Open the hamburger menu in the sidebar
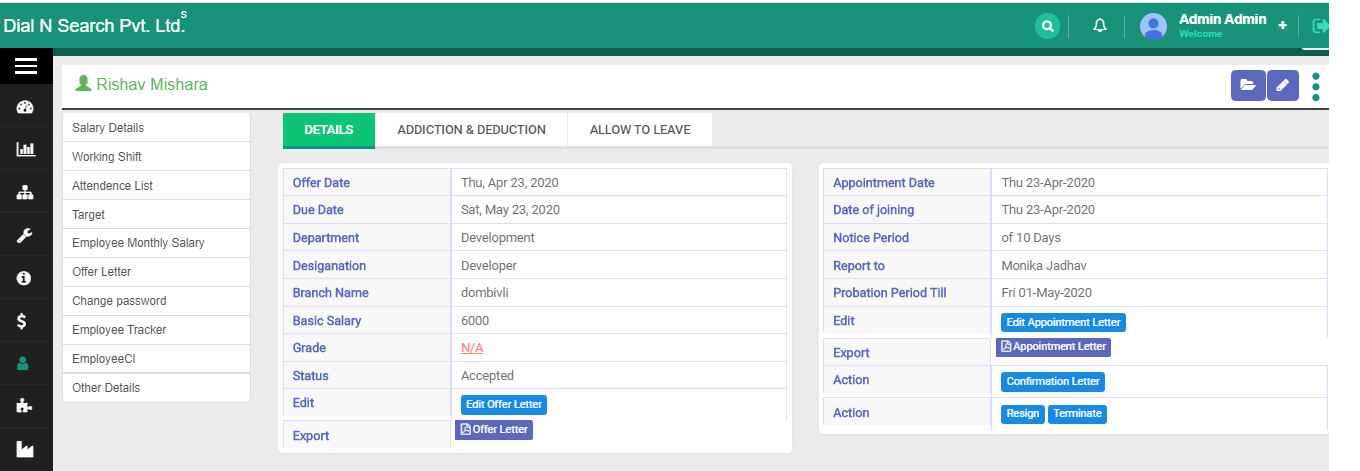1360x471 pixels. click(26, 66)
